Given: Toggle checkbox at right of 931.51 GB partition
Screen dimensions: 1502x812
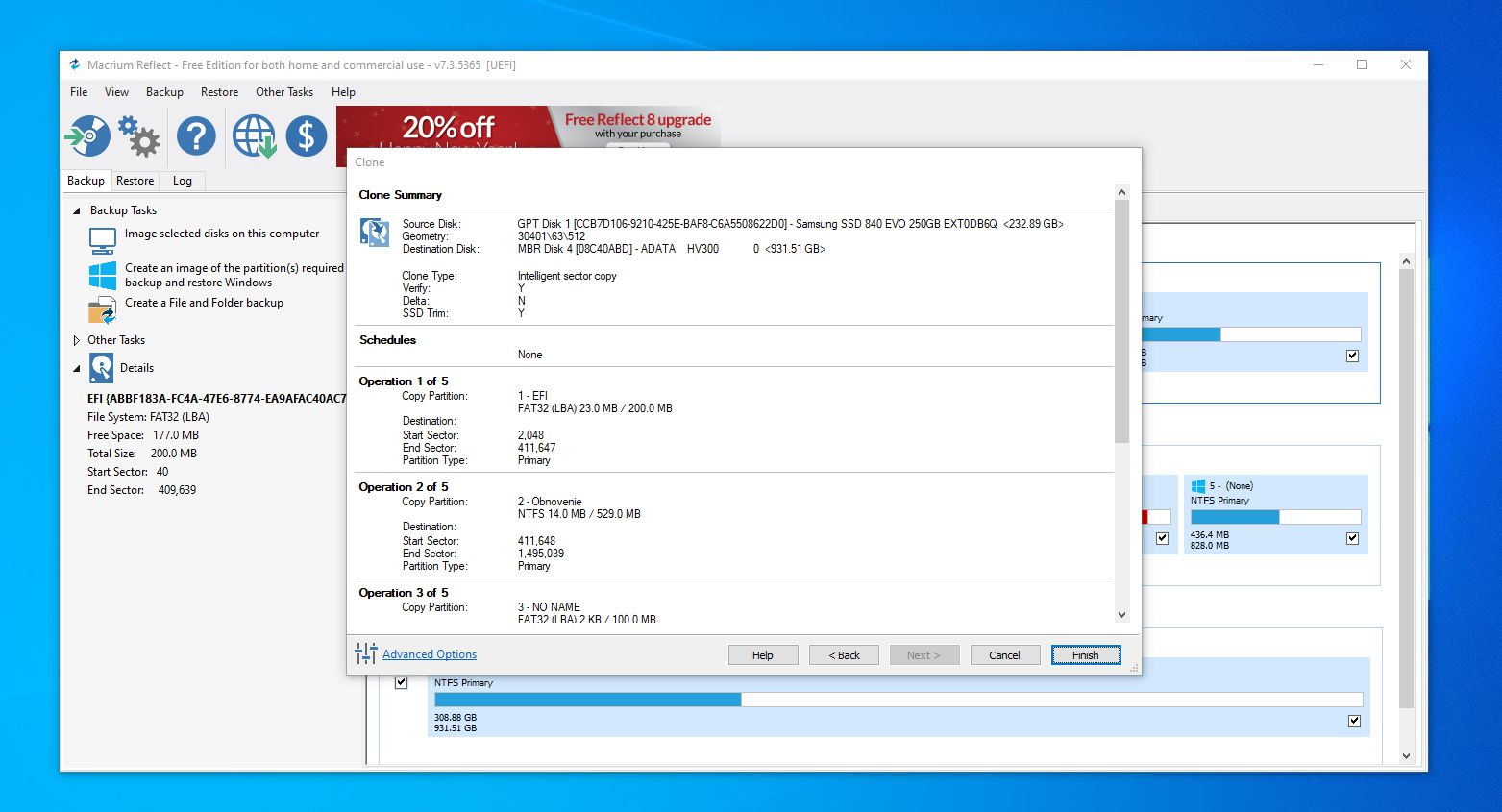Looking at the screenshot, I should [x=1354, y=721].
